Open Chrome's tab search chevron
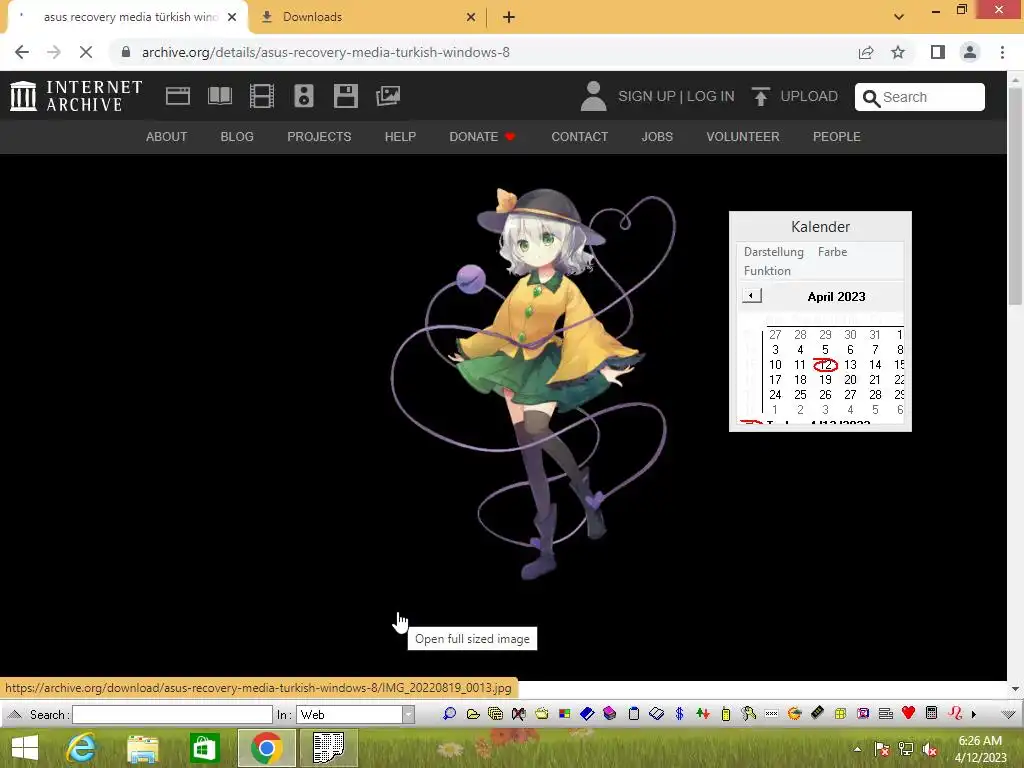Screen dimensions: 1024x768 pyautogui.click(x=899, y=17)
